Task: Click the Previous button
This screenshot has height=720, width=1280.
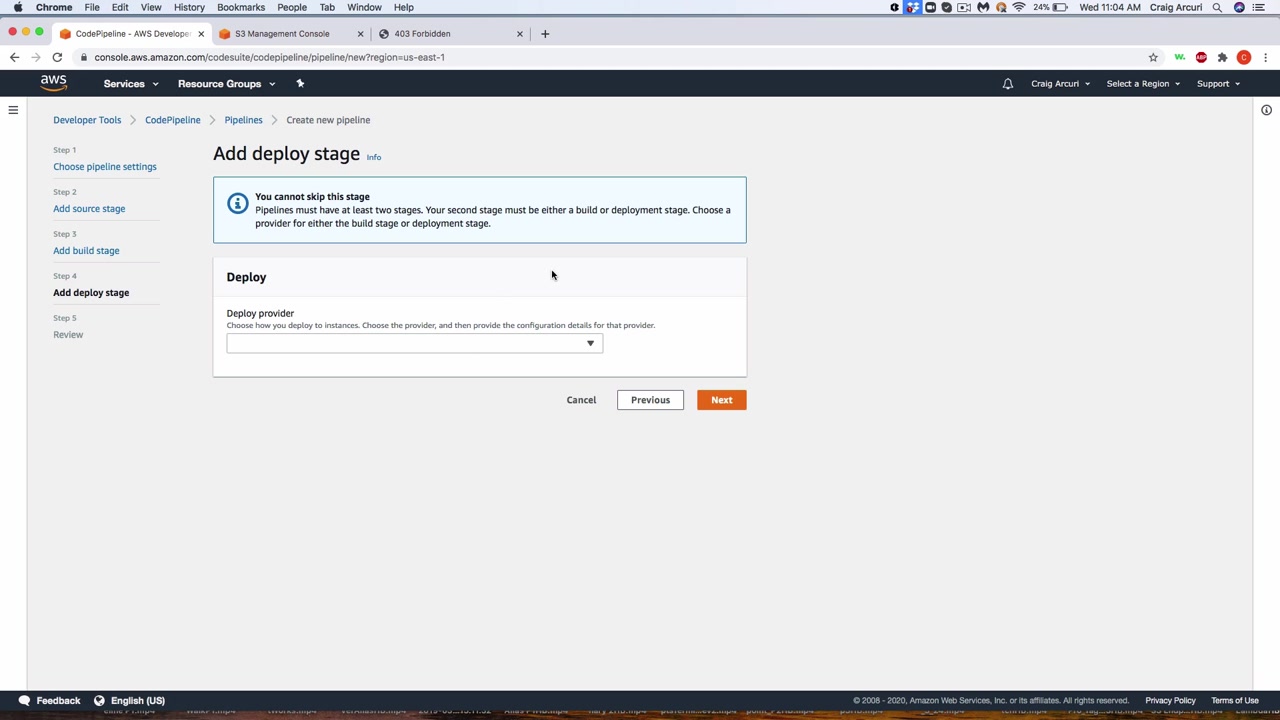Action: [x=650, y=400]
